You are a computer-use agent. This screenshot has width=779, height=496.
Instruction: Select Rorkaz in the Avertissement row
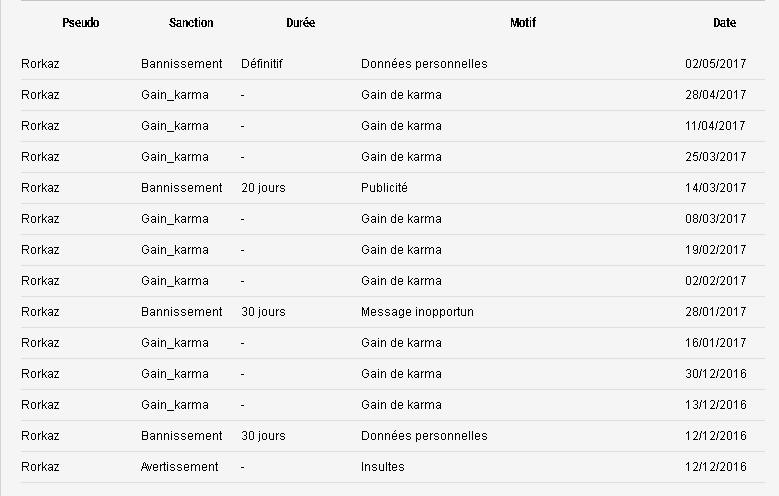coord(40,467)
